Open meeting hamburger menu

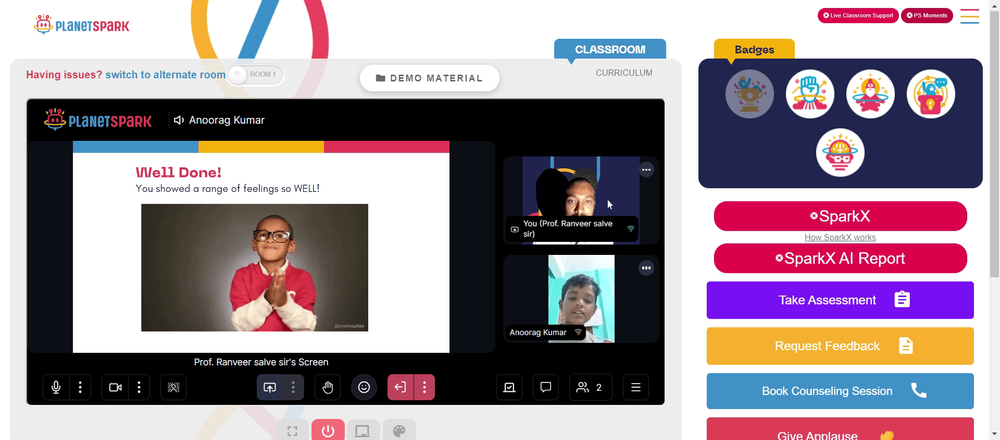[636, 387]
